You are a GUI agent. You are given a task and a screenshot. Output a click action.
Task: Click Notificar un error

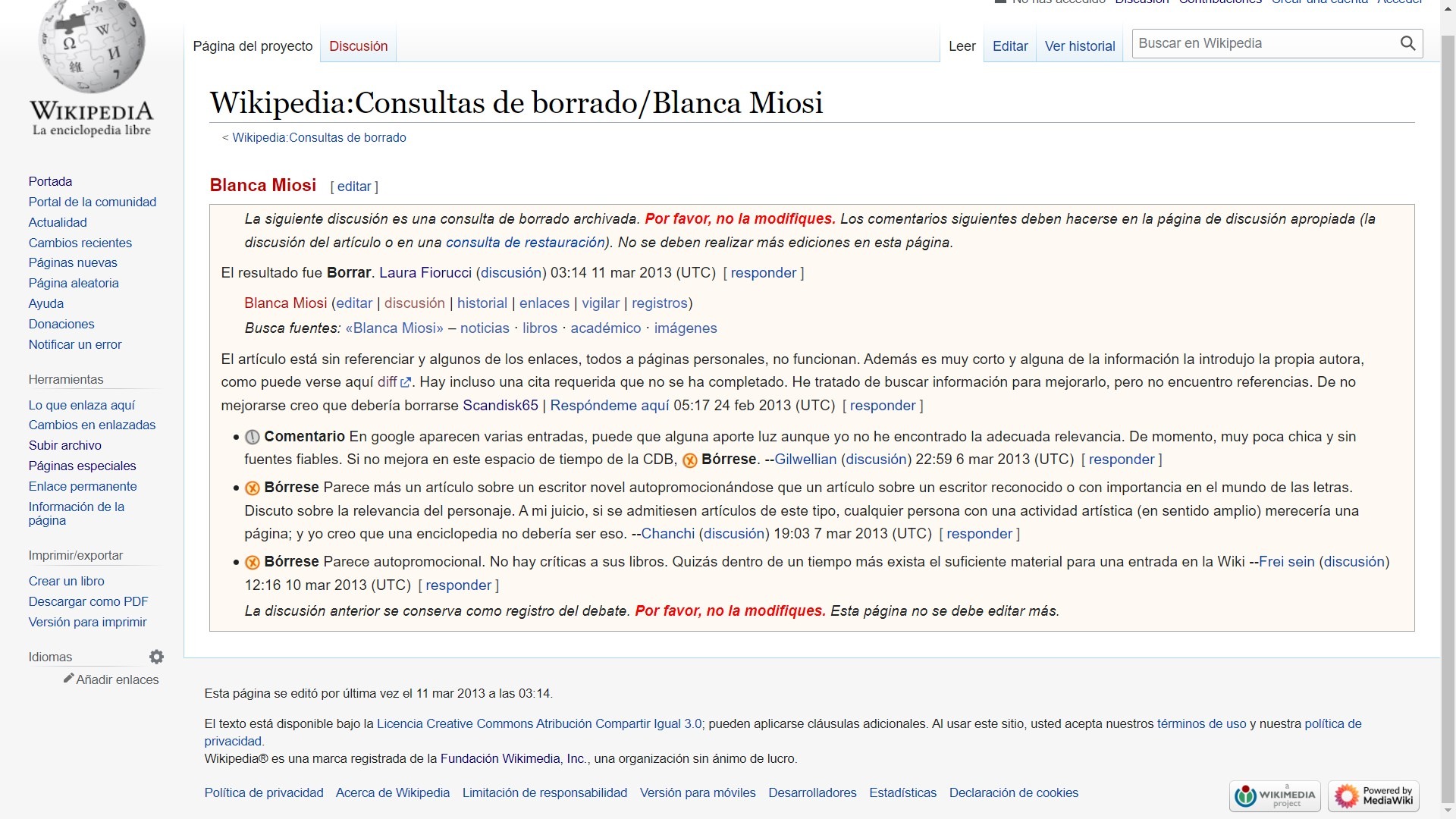75,344
